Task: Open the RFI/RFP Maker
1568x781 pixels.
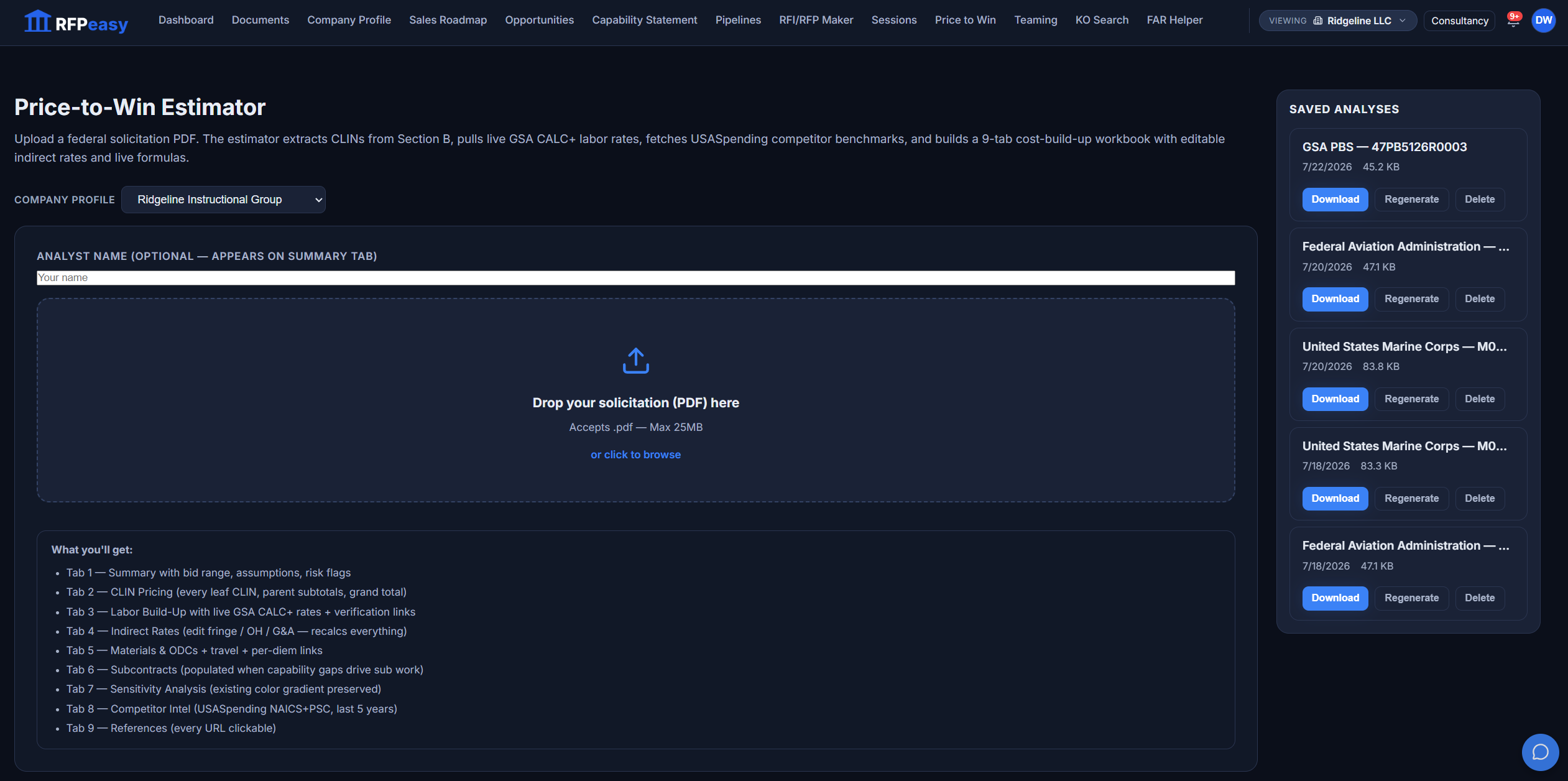Action: tap(816, 20)
